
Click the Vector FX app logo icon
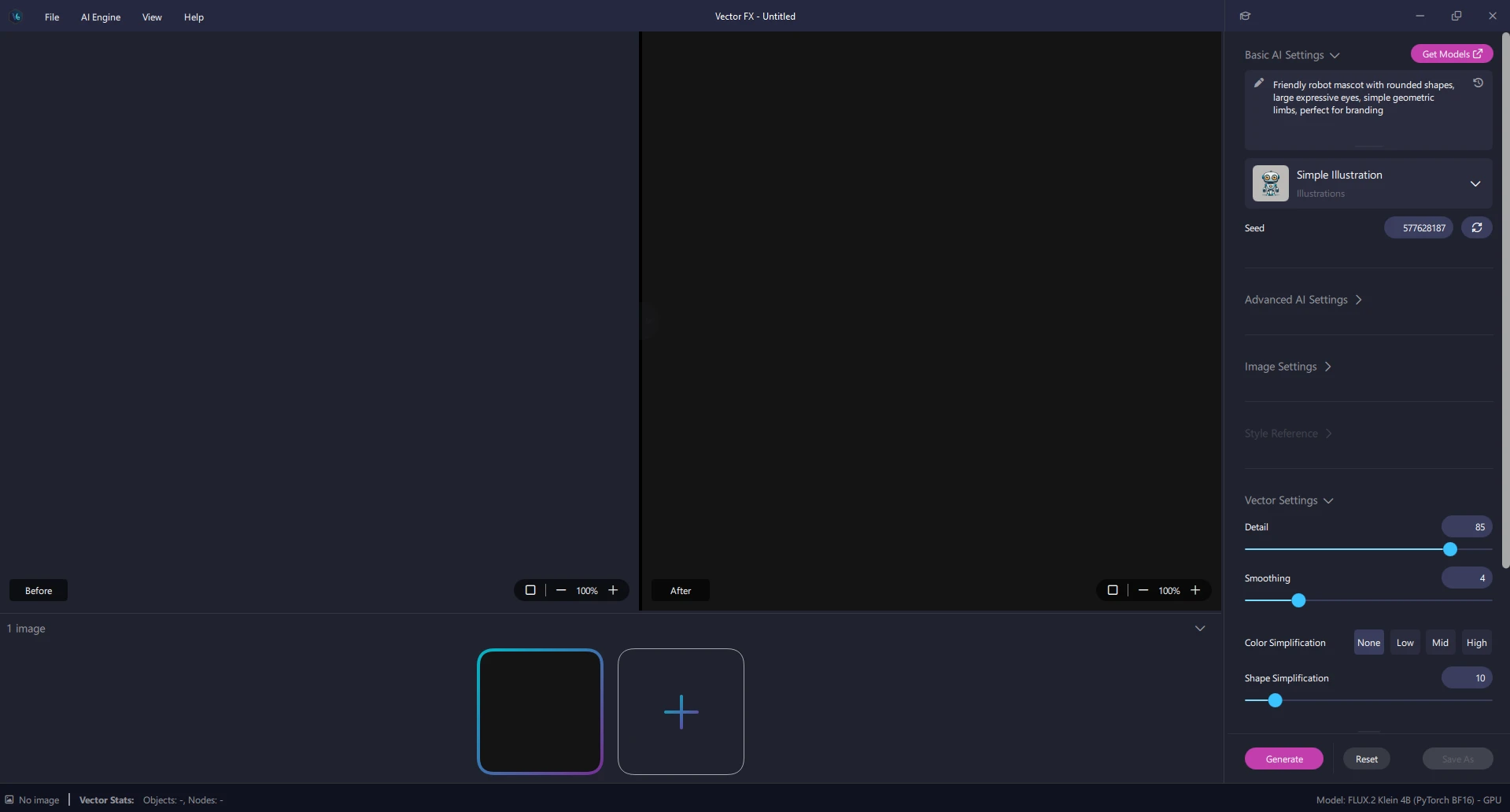(17, 17)
